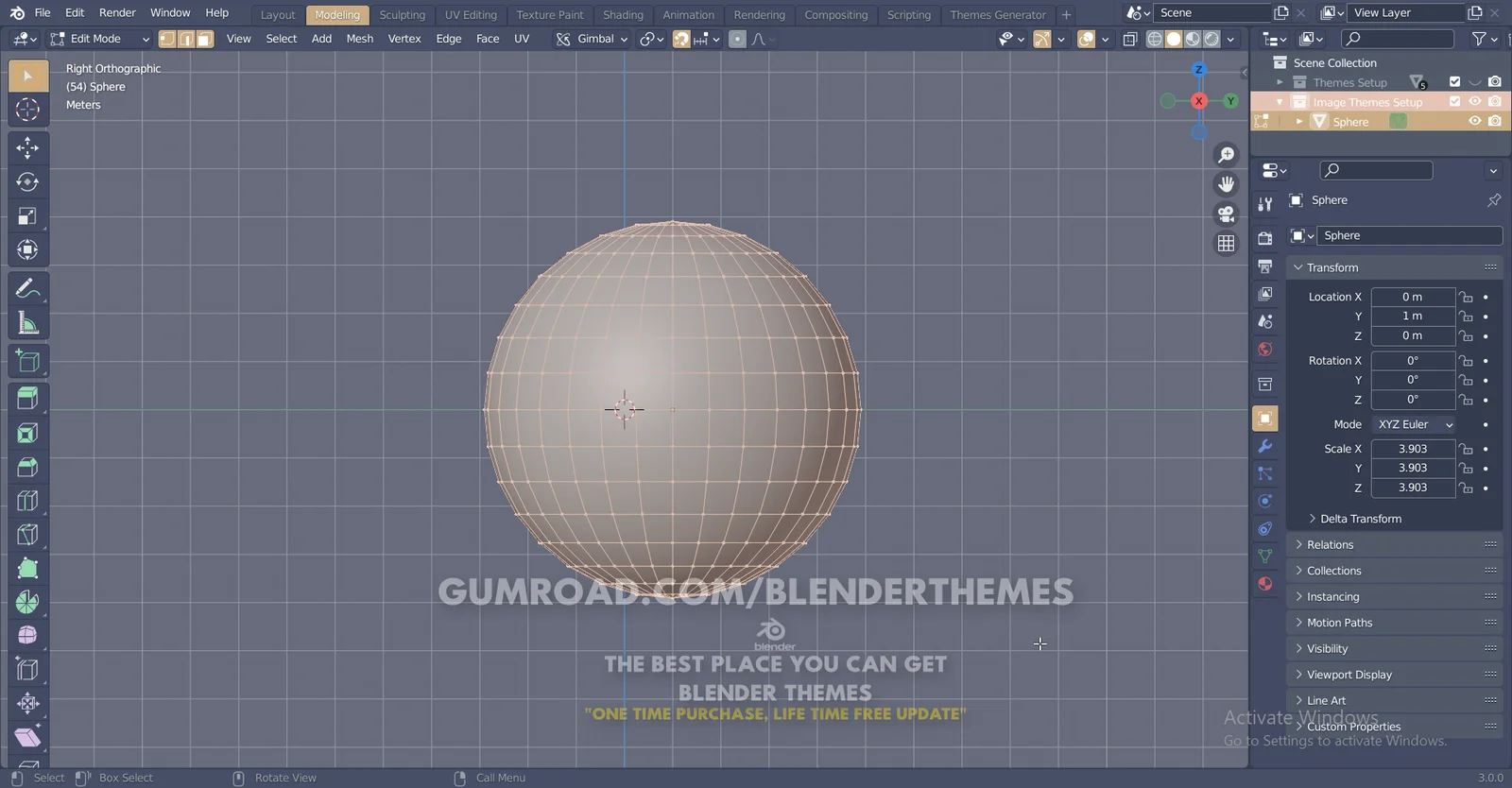The height and width of the screenshot is (788, 1512).
Task: Open the Edit Mode dropdown
Action: (100, 39)
